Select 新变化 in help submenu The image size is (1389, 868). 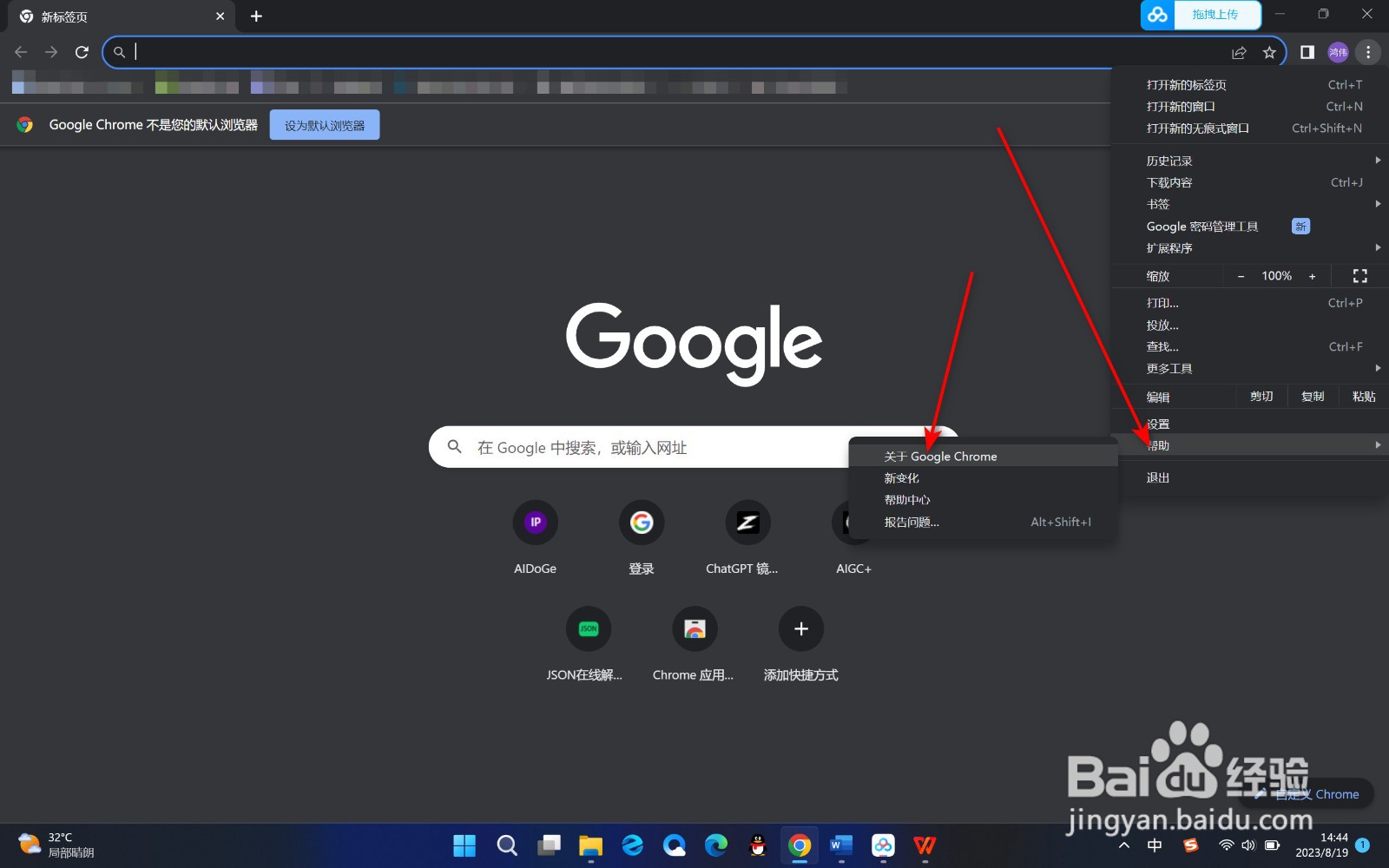[x=983, y=478]
